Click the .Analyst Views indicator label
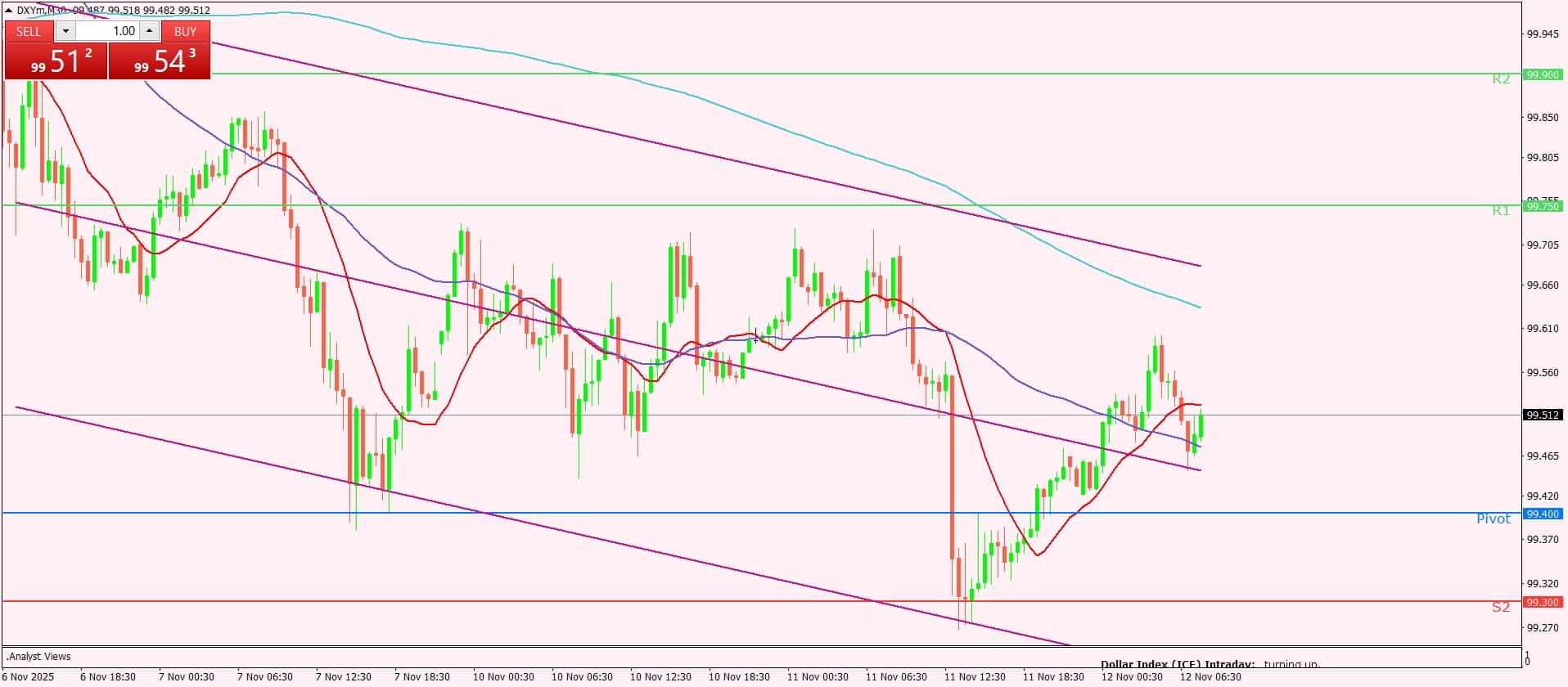The image size is (1568, 687). click(x=38, y=656)
